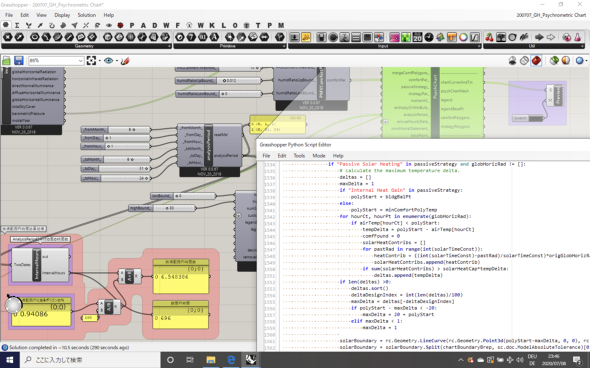This screenshot has height=368, width=590.
Task: Open Microsoft Edge from the taskbar
Action: 231,360
